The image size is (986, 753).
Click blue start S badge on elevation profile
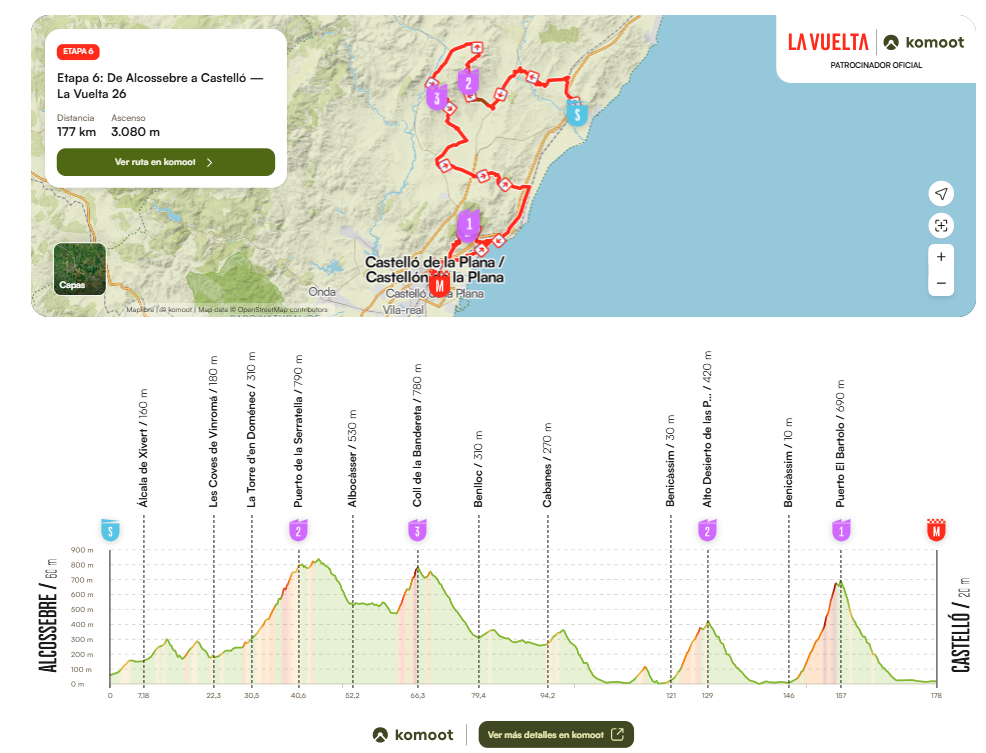pos(110,530)
